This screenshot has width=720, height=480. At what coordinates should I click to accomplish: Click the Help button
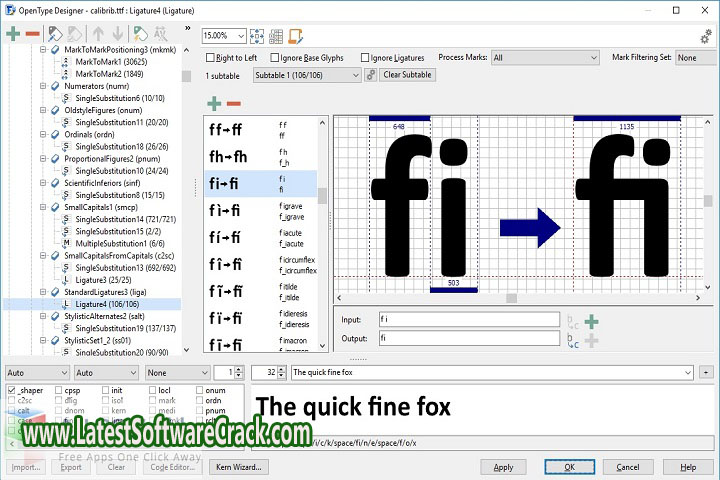688,467
